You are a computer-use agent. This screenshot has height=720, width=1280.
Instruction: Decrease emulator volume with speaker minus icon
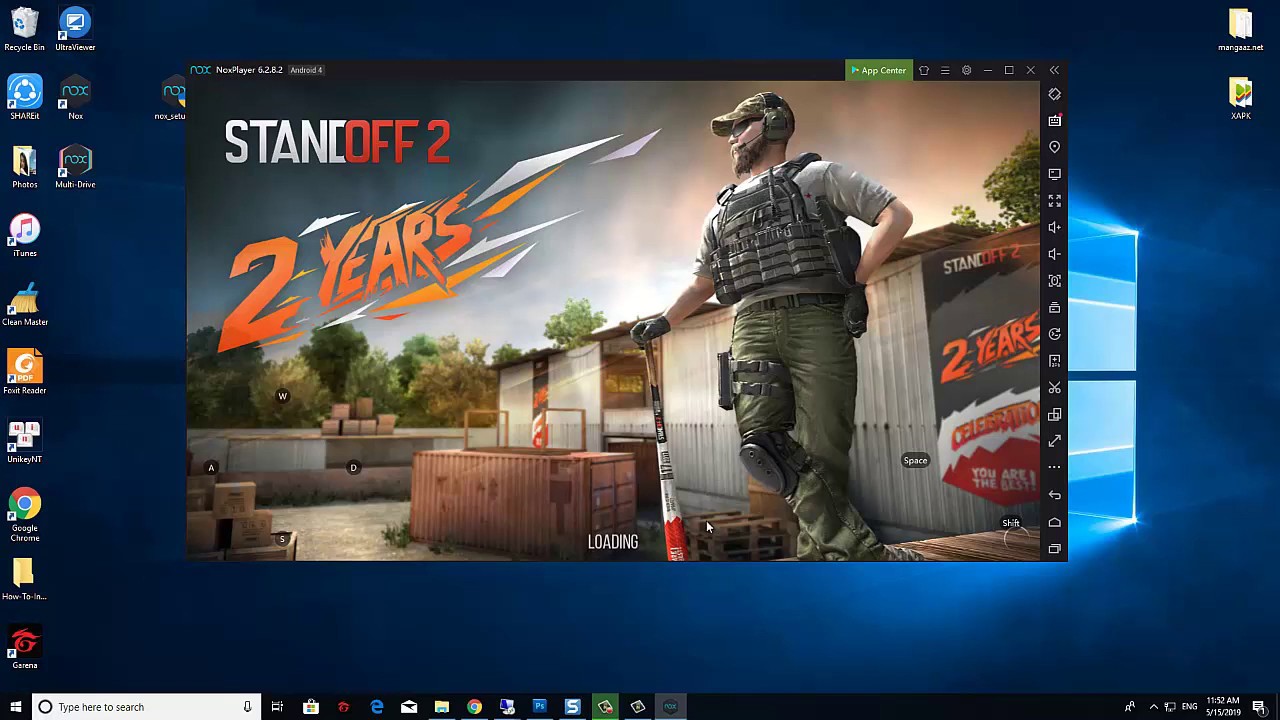pyautogui.click(x=1054, y=254)
